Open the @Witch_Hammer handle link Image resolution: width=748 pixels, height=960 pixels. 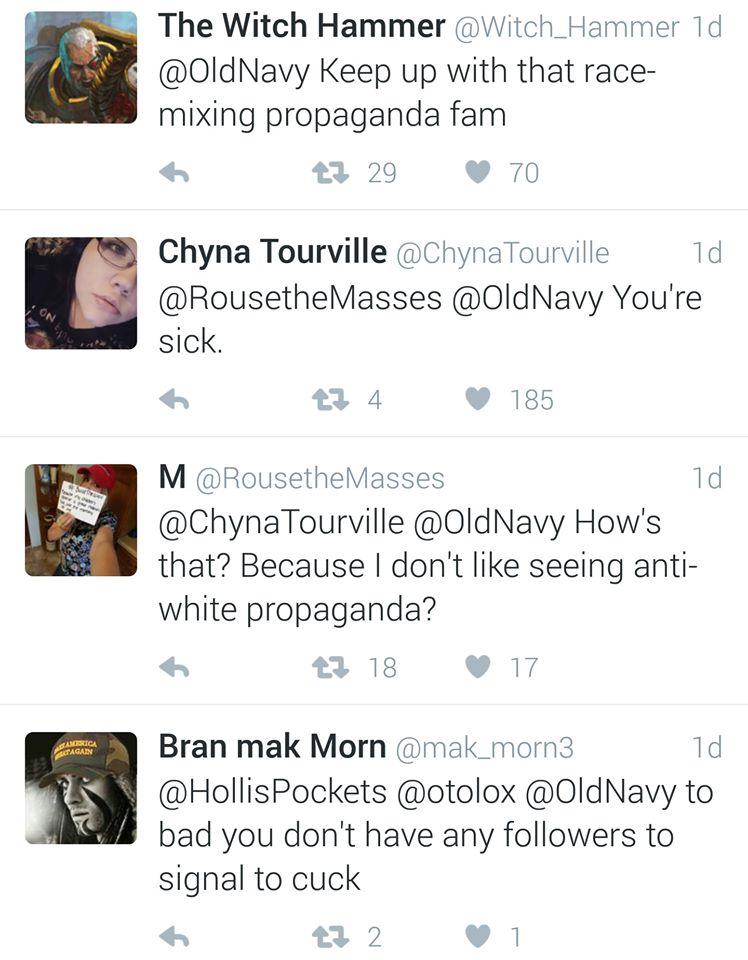[x=567, y=27]
